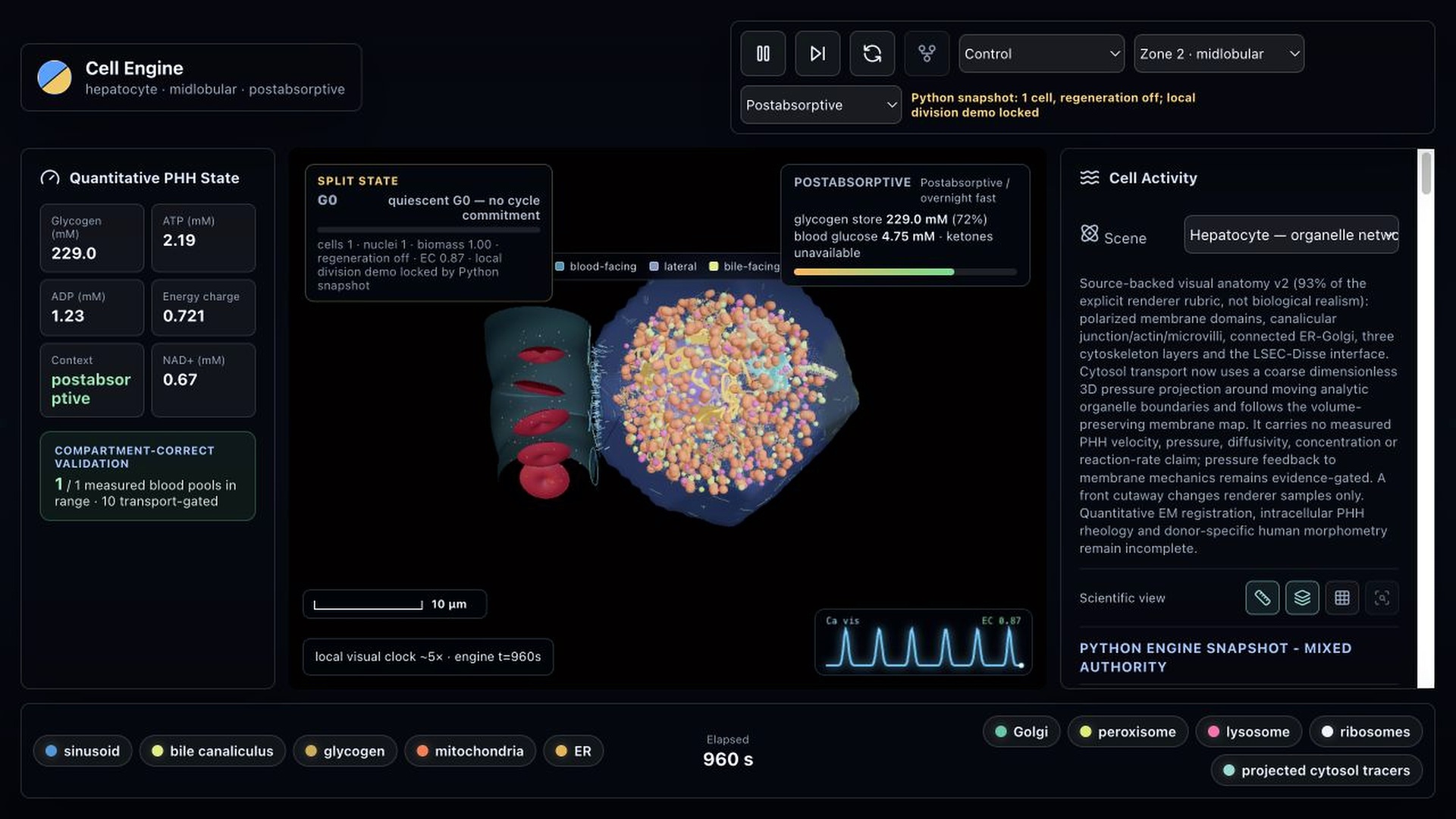Open the Scene Hepatocyte organelle network dropdown

tap(1291, 235)
